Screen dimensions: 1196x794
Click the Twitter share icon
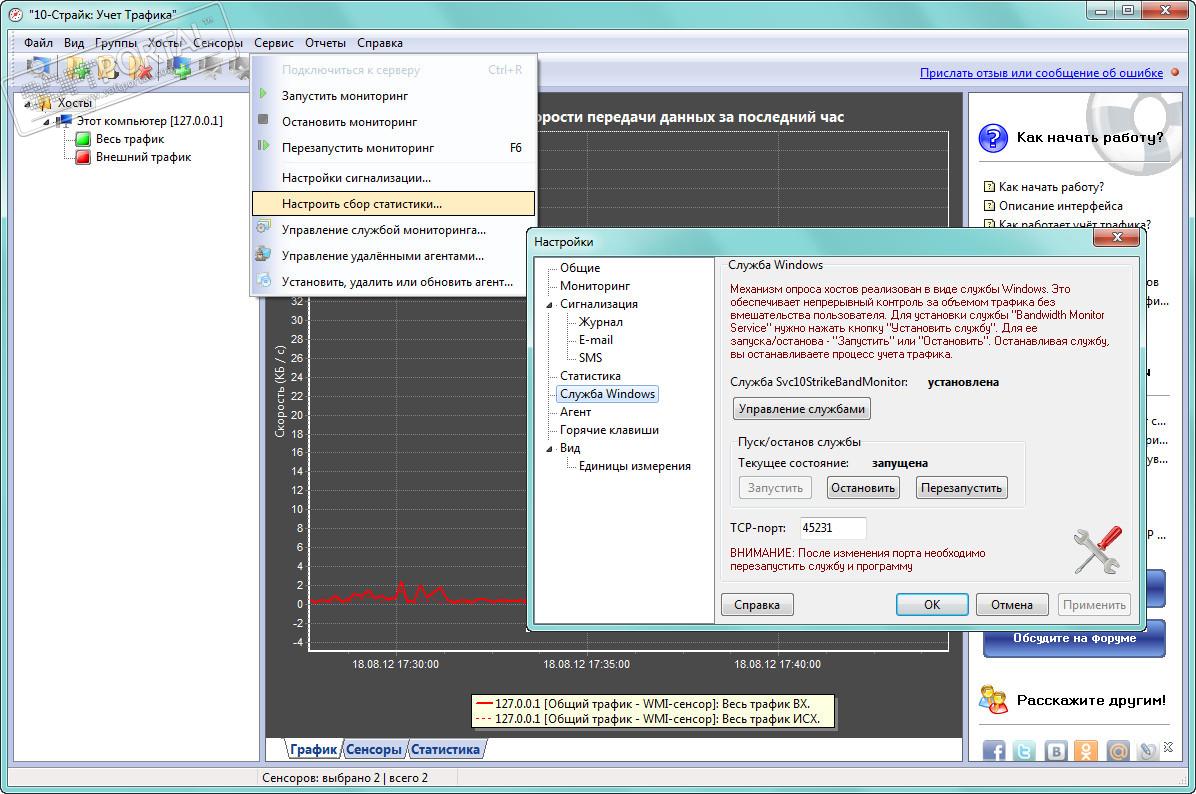(x=1025, y=751)
